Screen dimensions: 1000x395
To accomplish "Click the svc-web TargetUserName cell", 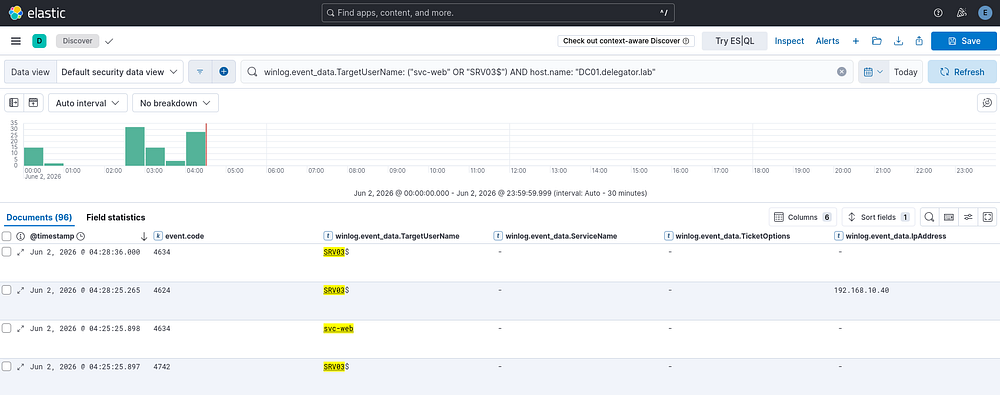I will click(339, 329).
